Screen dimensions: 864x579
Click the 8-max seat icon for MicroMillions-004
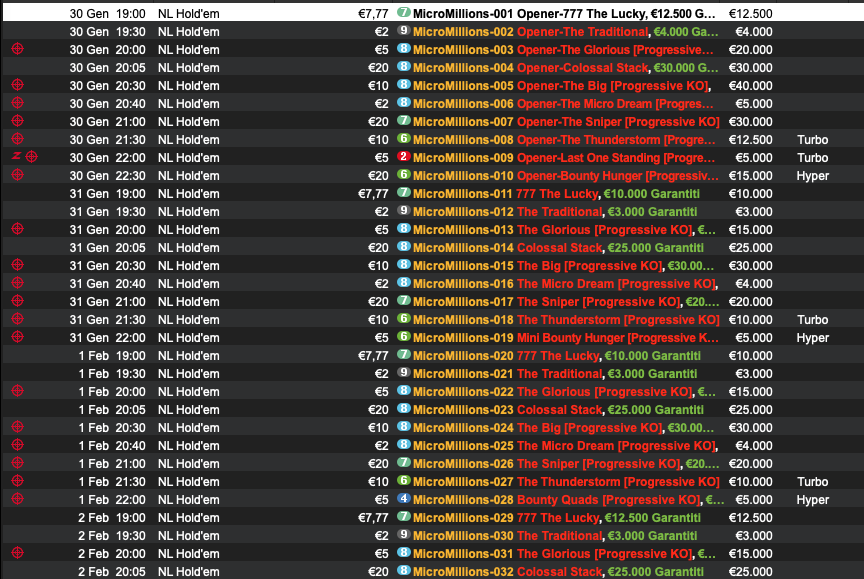click(x=403, y=67)
